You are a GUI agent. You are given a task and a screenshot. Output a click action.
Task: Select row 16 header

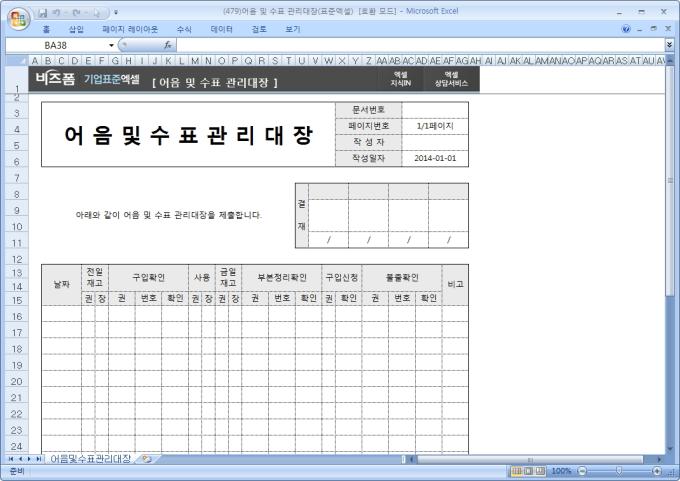(16, 316)
